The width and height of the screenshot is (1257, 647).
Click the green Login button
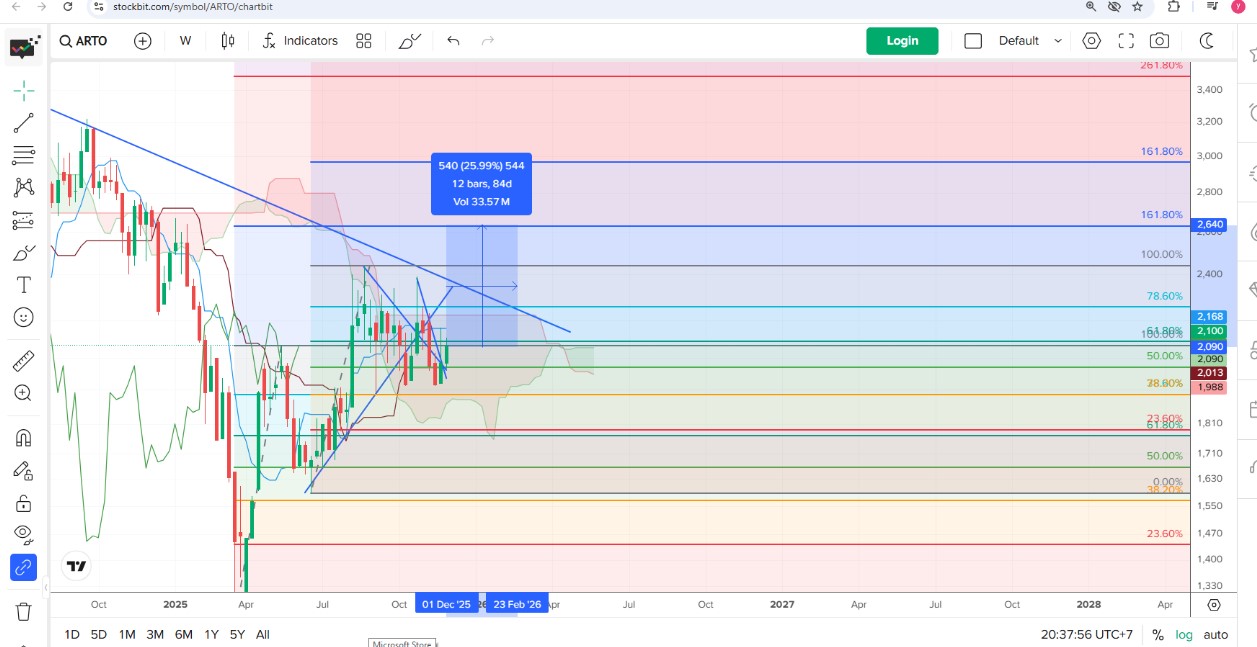click(902, 41)
